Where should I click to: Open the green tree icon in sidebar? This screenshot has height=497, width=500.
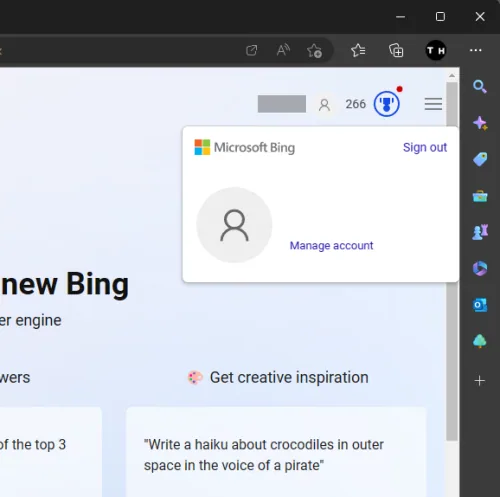480,341
